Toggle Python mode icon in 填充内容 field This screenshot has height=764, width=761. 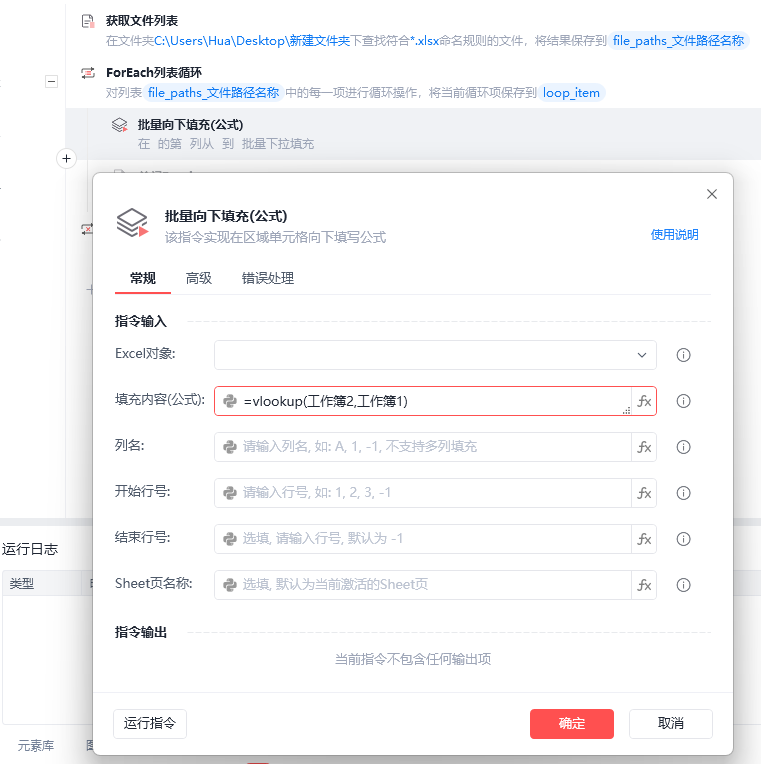point(230,401)
